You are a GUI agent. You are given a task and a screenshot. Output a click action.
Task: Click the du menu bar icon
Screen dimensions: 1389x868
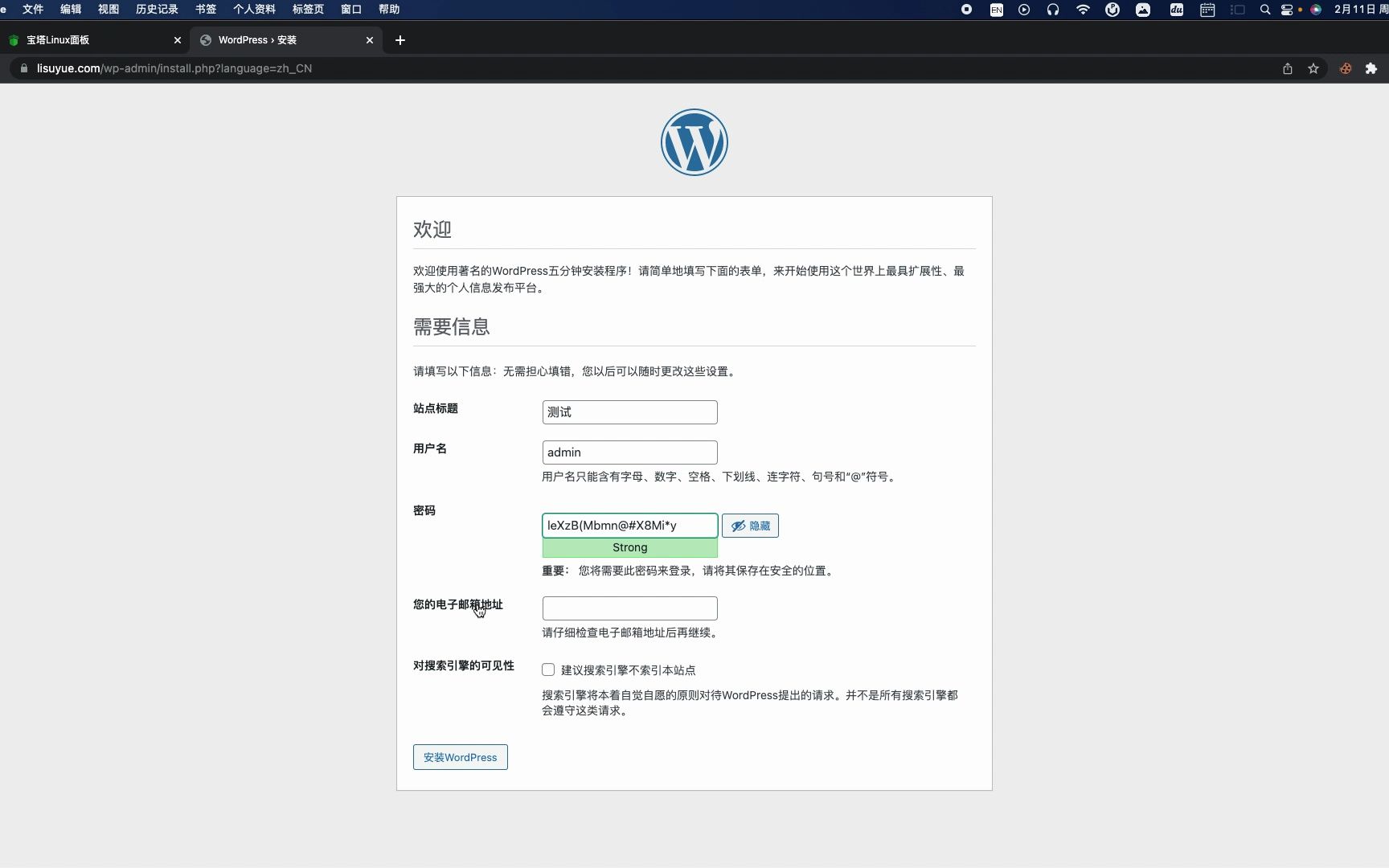click(1177, 10)
